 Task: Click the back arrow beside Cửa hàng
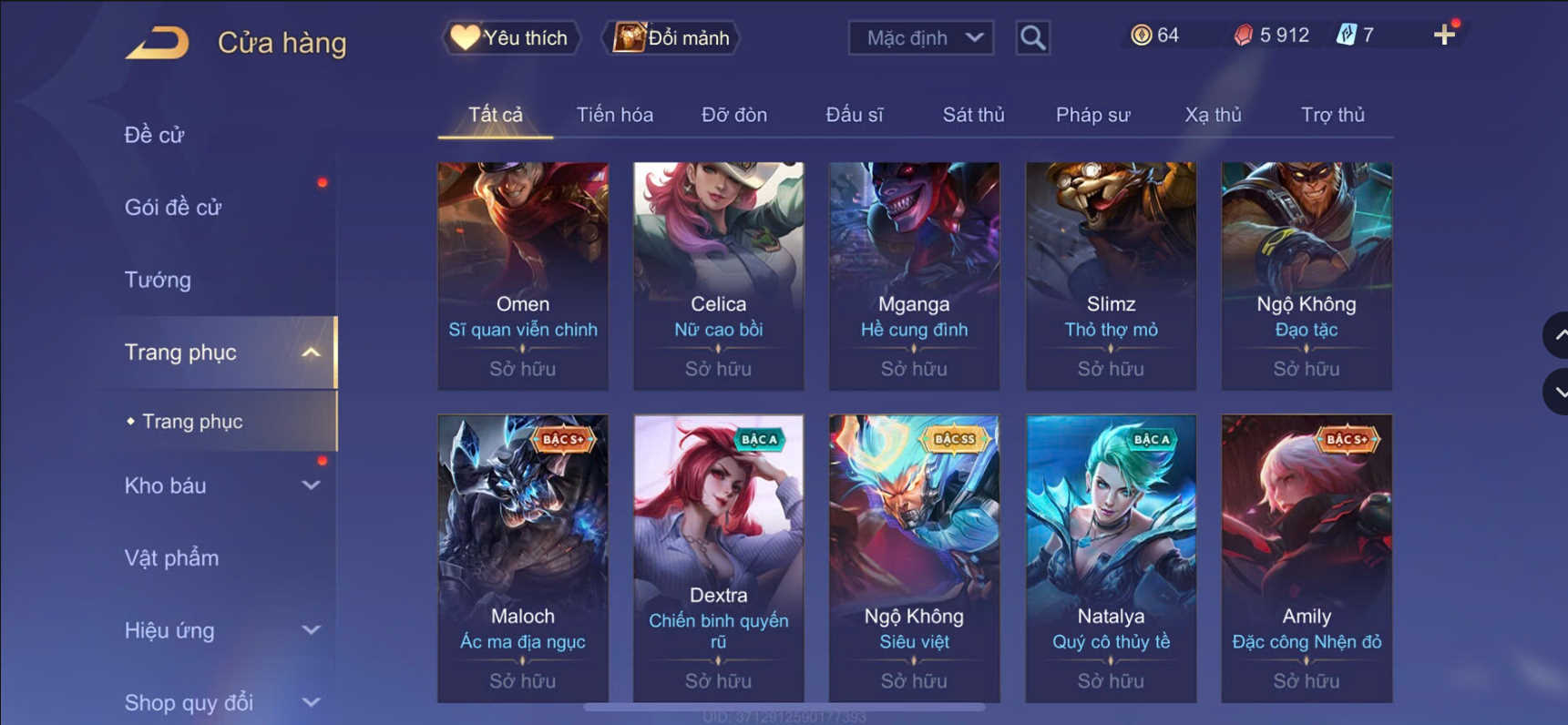157,43
